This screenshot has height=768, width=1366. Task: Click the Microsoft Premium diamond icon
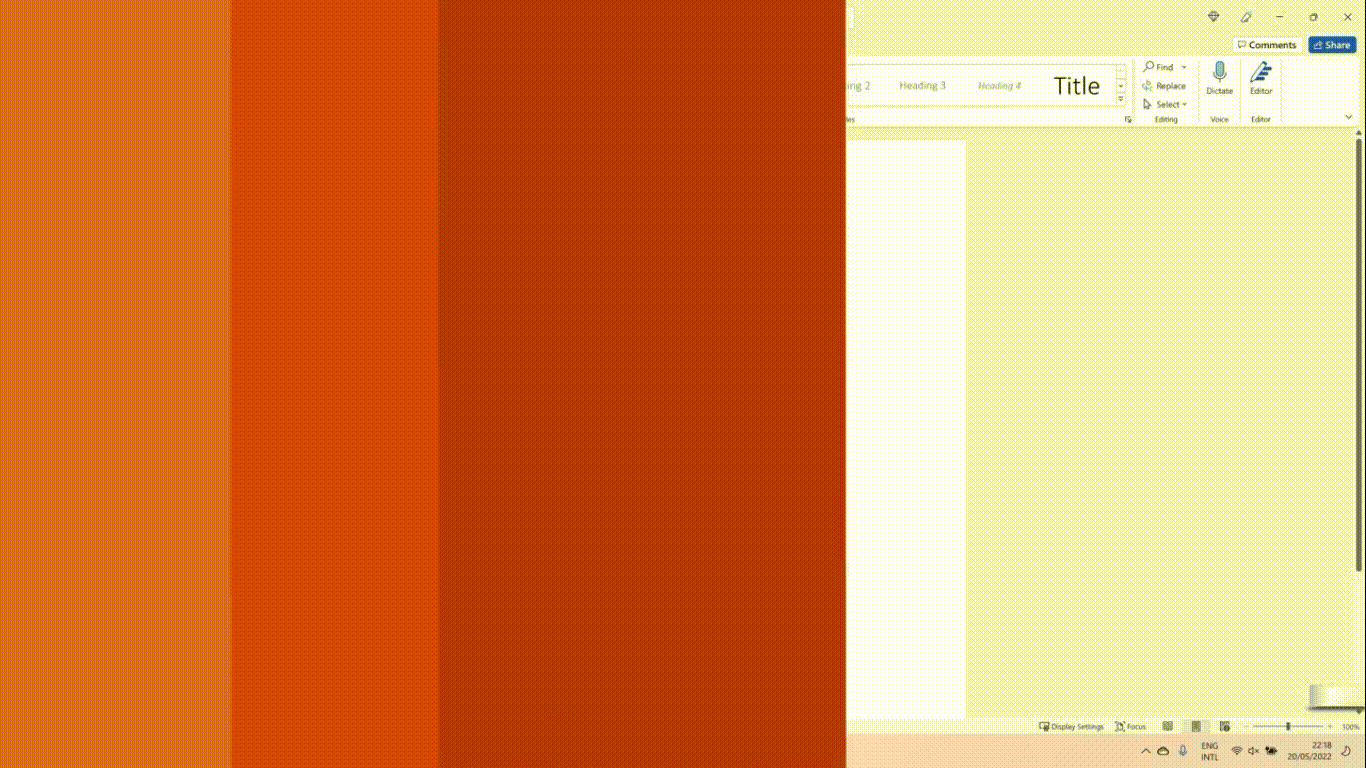pyautogui.click(x=1213, y=17)
